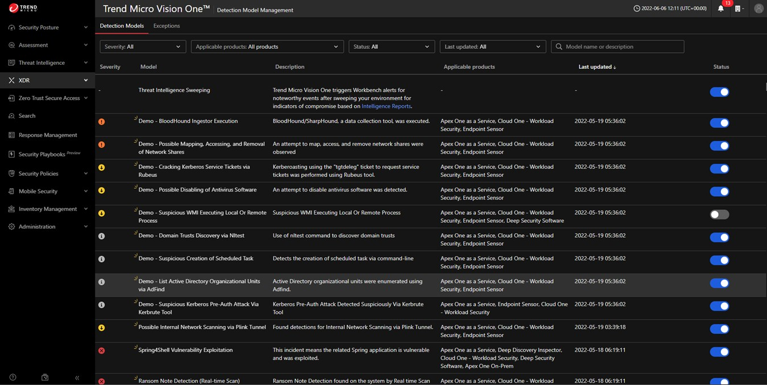
Task: Click the Trend Micro logo
Action: pos(23,7)
